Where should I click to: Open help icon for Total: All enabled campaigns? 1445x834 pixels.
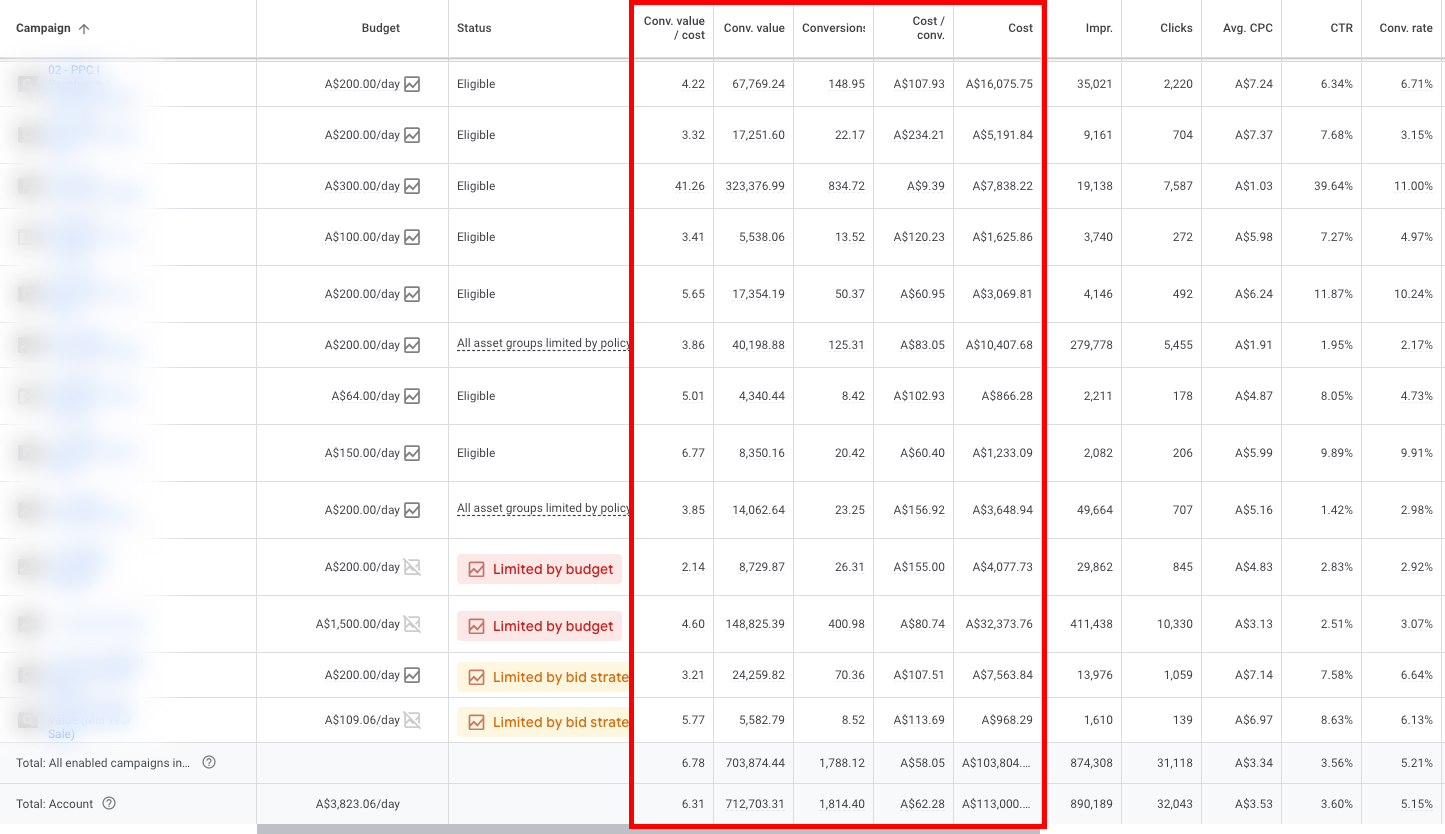(x=209, y=763)
